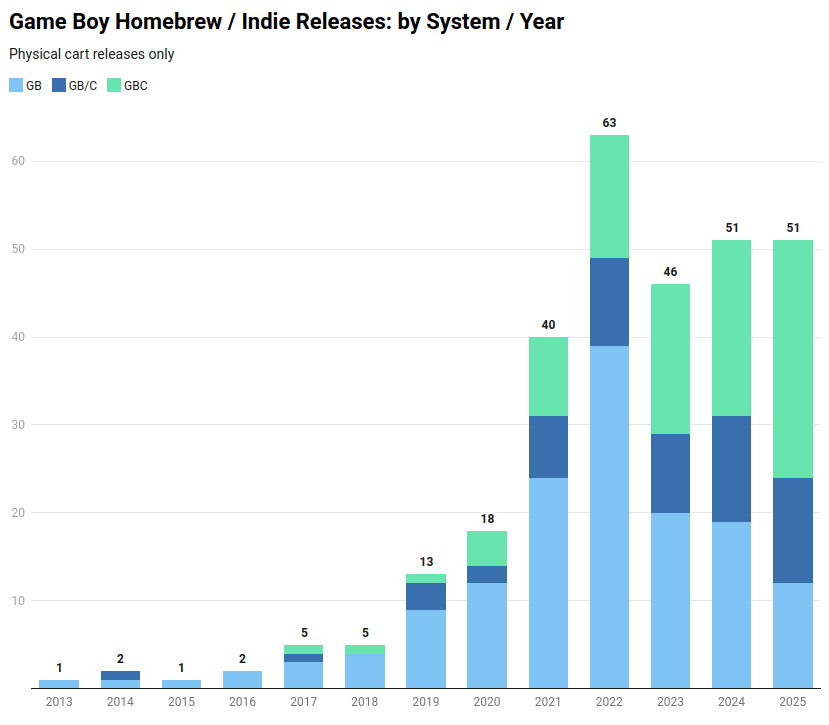Click the dark blue GB/C segment of 2022 bar
The height and width of the screenshot is (725, 829).
coord(609,302)
